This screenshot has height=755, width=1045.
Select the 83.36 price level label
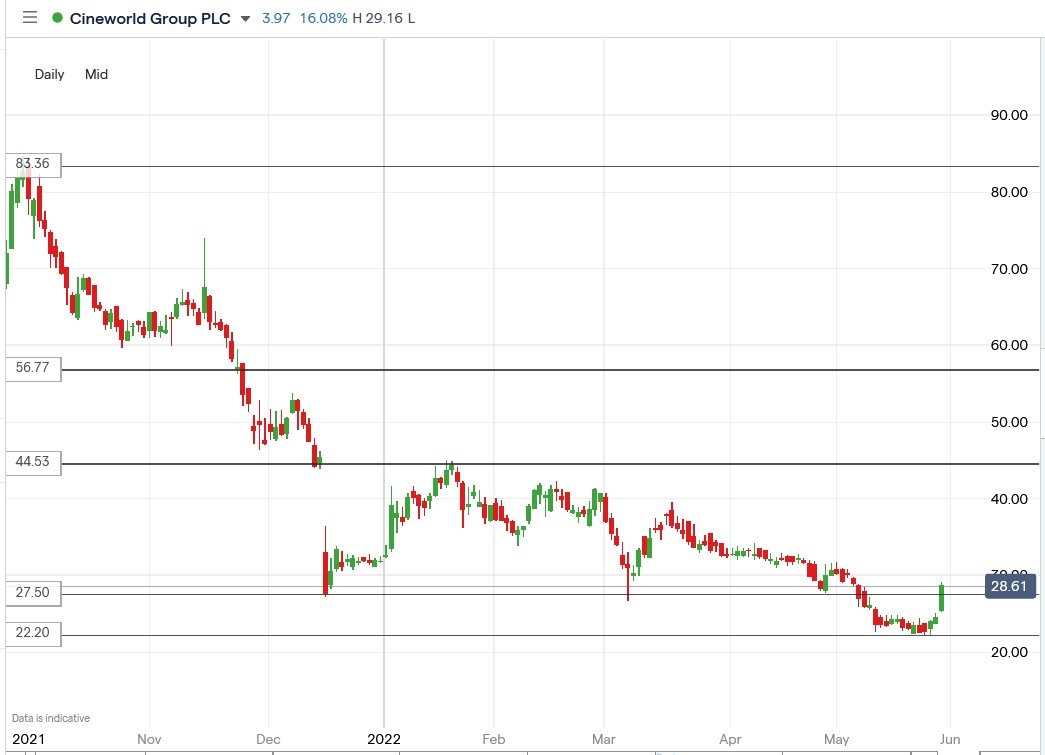pos(31,164)
